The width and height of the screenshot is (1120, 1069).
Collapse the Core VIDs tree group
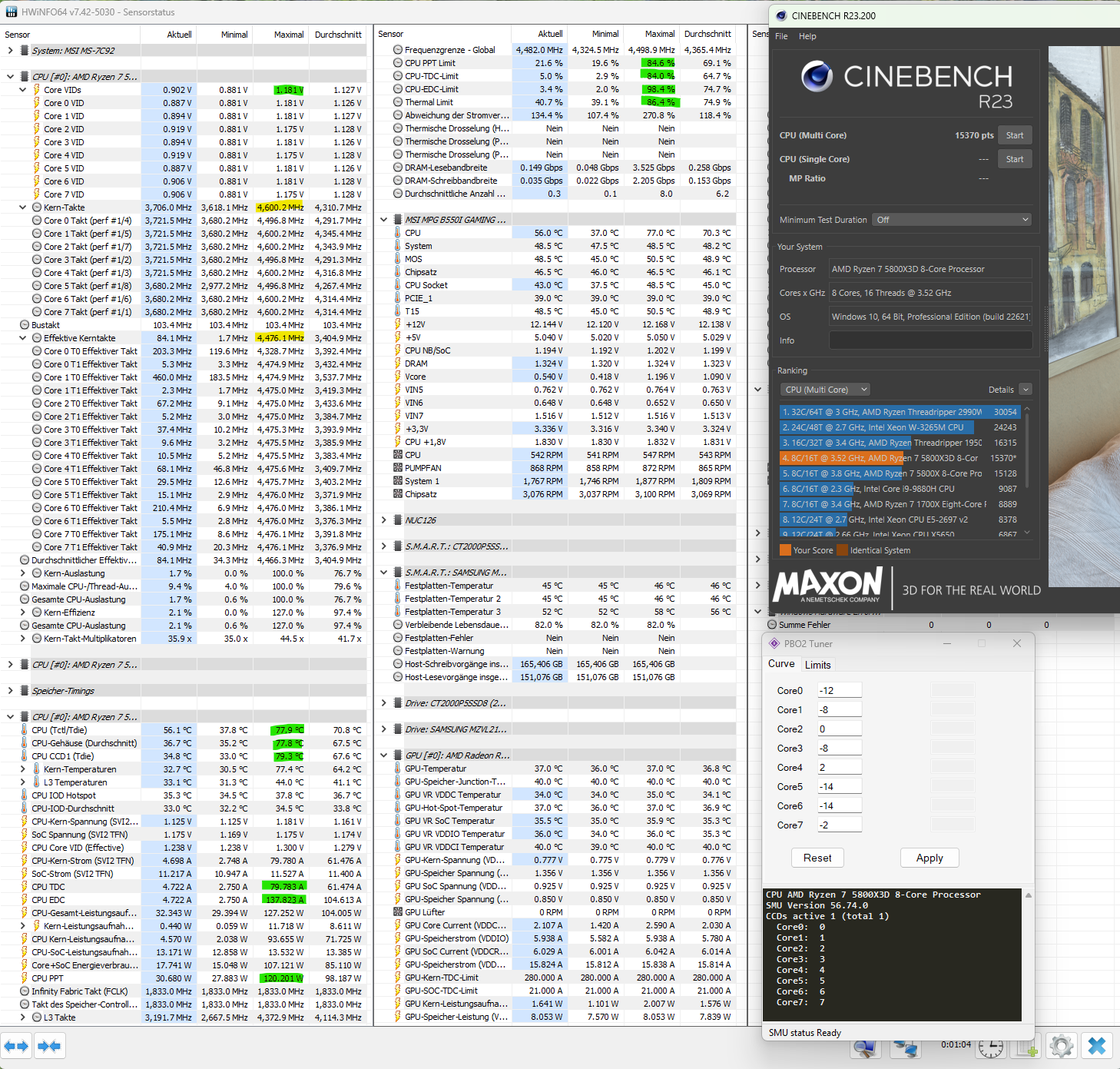pos(23,90)
